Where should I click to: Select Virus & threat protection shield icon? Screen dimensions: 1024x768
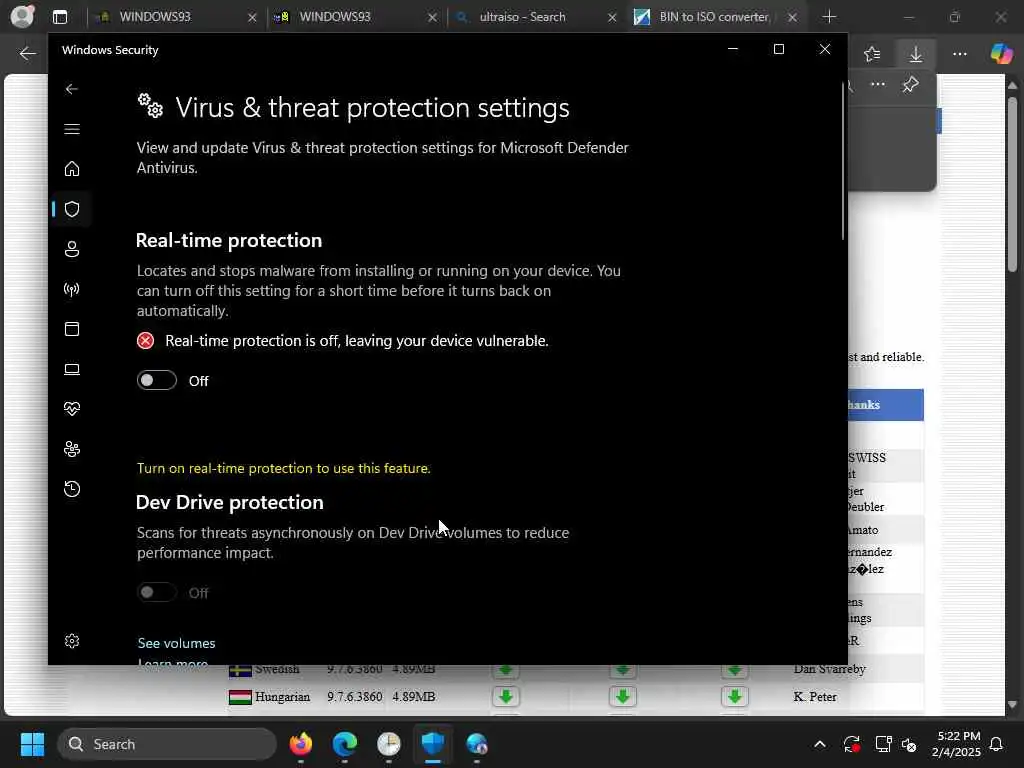click(x=72, y=209)
